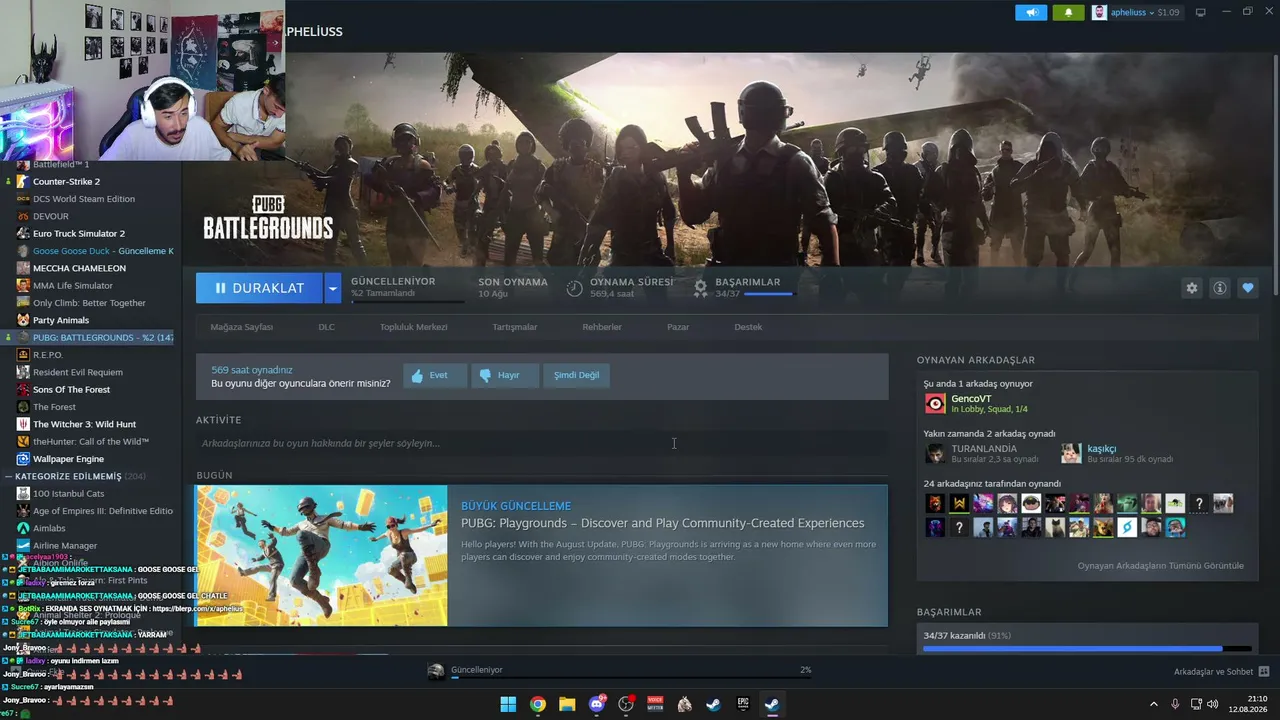Select 100 Istanbul Cats in library
Image resolution: width=1280 pixels, height=720 pixels.
[68, 494]
